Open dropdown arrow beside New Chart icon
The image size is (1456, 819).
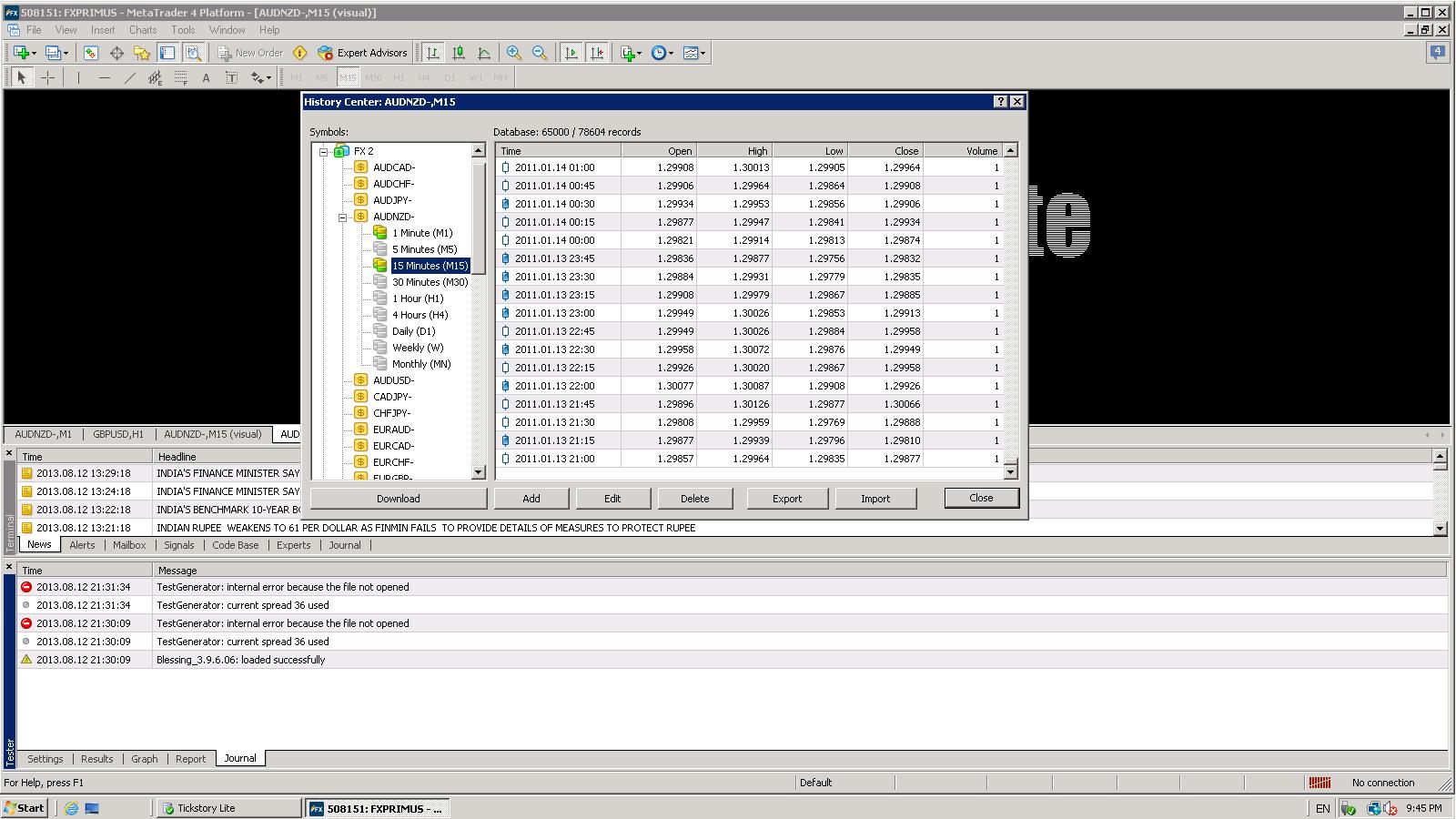34,53
